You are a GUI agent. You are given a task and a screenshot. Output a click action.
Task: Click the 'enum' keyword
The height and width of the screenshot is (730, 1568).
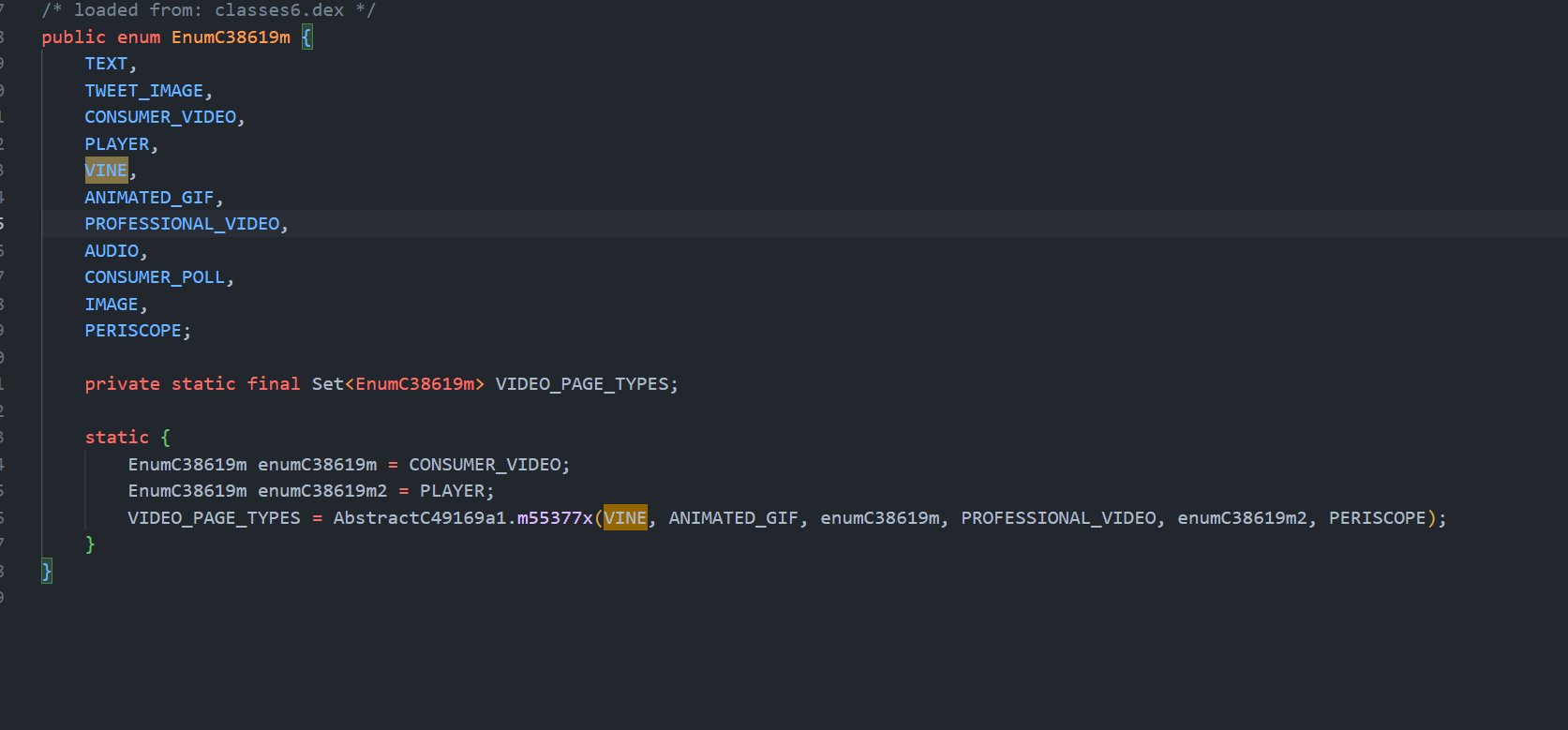click(139, 37)
